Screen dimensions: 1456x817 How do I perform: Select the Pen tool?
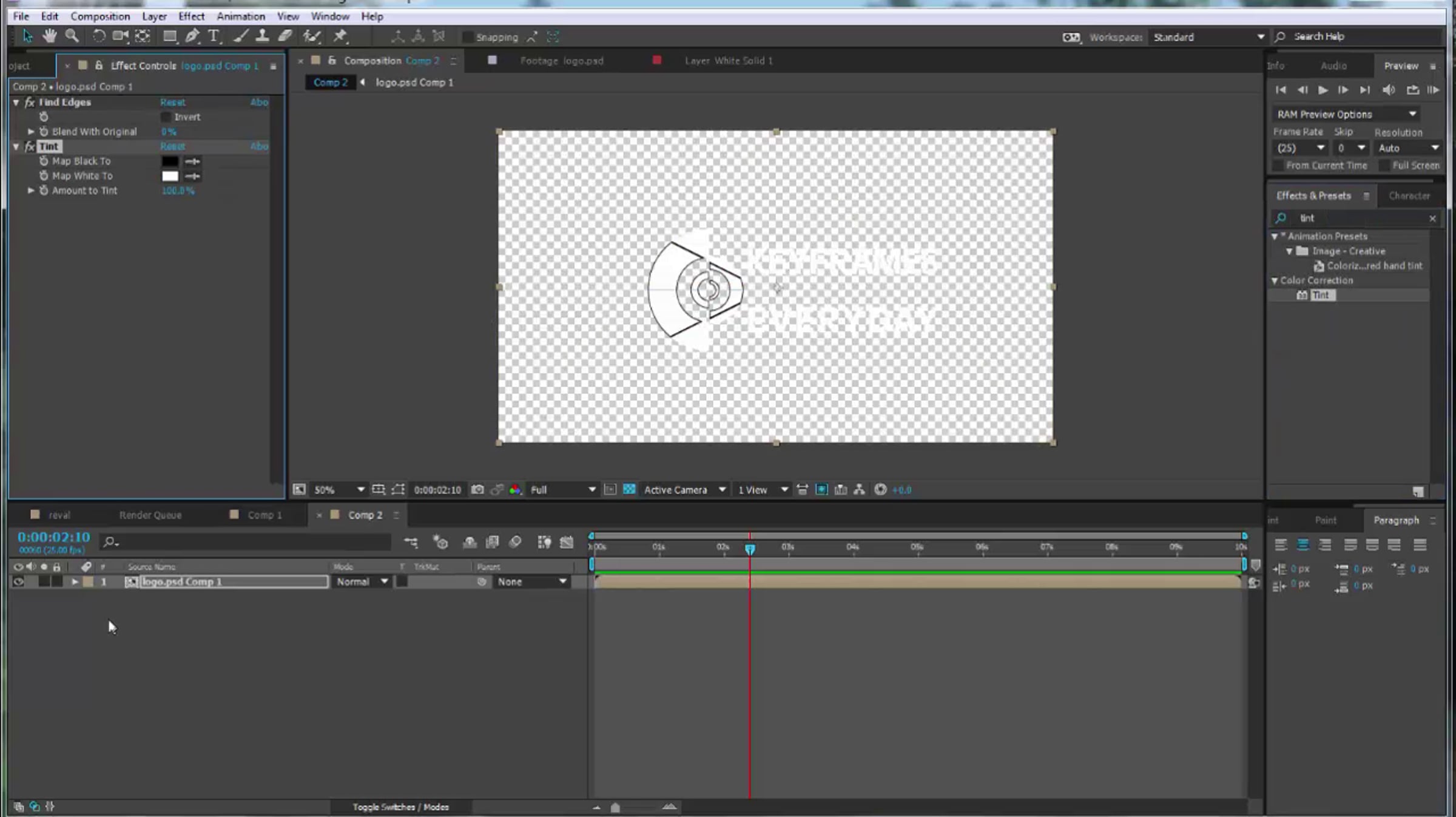(x=192, y=36)
